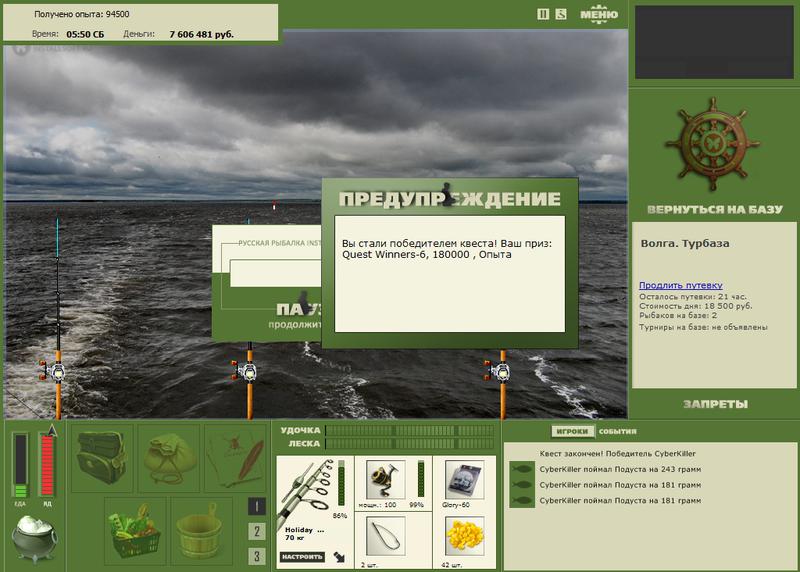Toggle the S button in top bar
Viewport: 800px width, 572px height.
(x=561, y=14)
